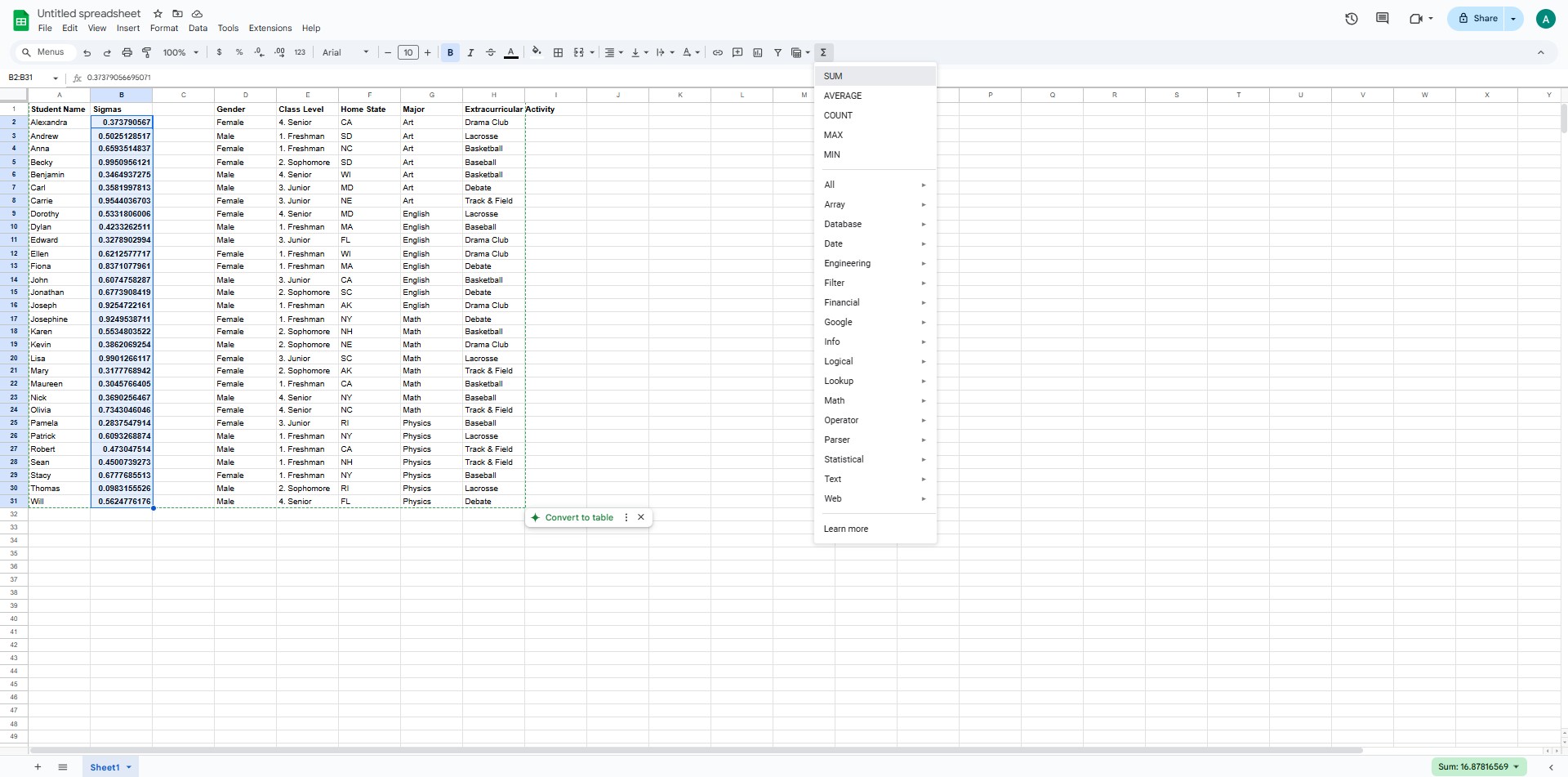Open the Arial font dropdown
This screenshot has width=1568, height=777.
coord(345,52)
